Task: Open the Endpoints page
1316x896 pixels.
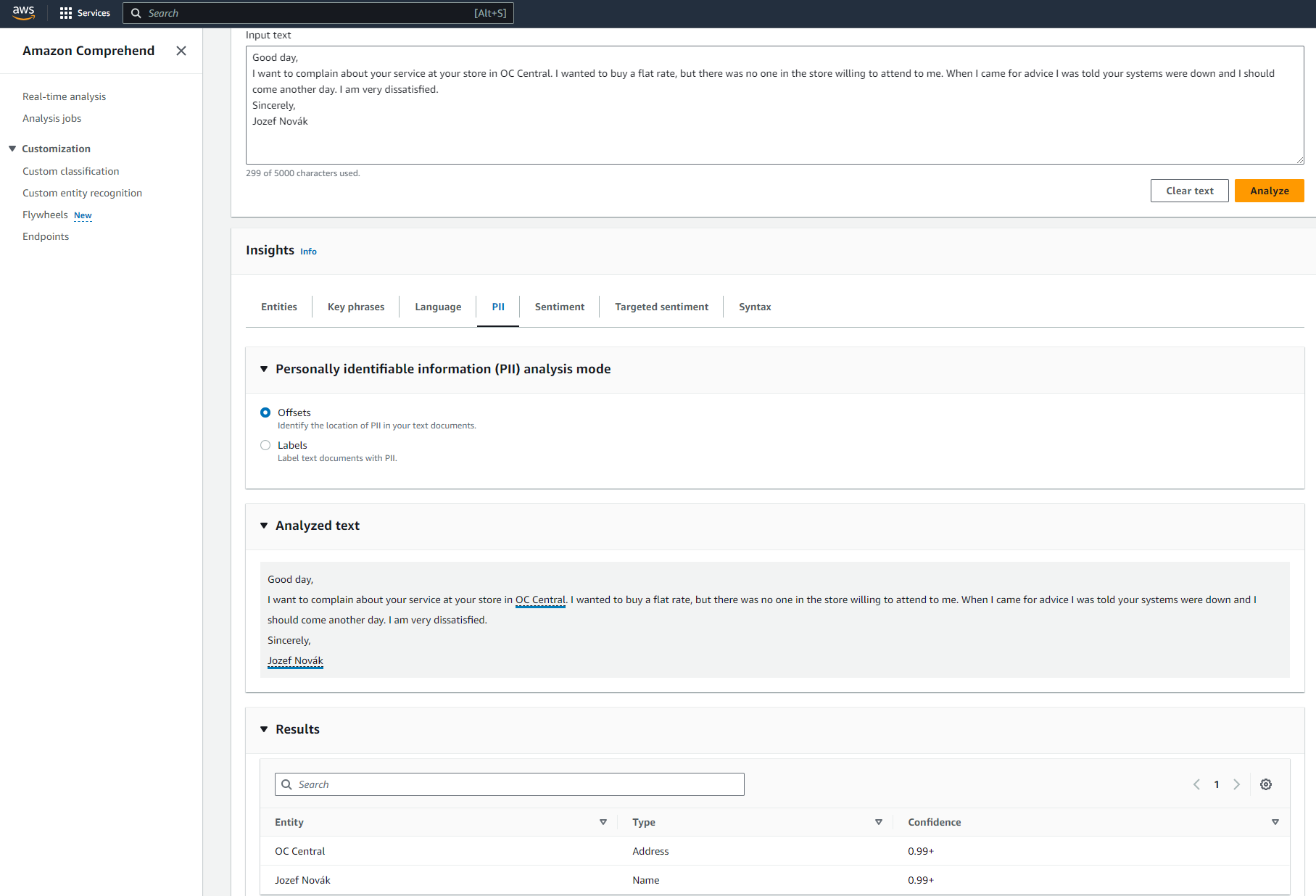Action: click(x=46, y=236)
